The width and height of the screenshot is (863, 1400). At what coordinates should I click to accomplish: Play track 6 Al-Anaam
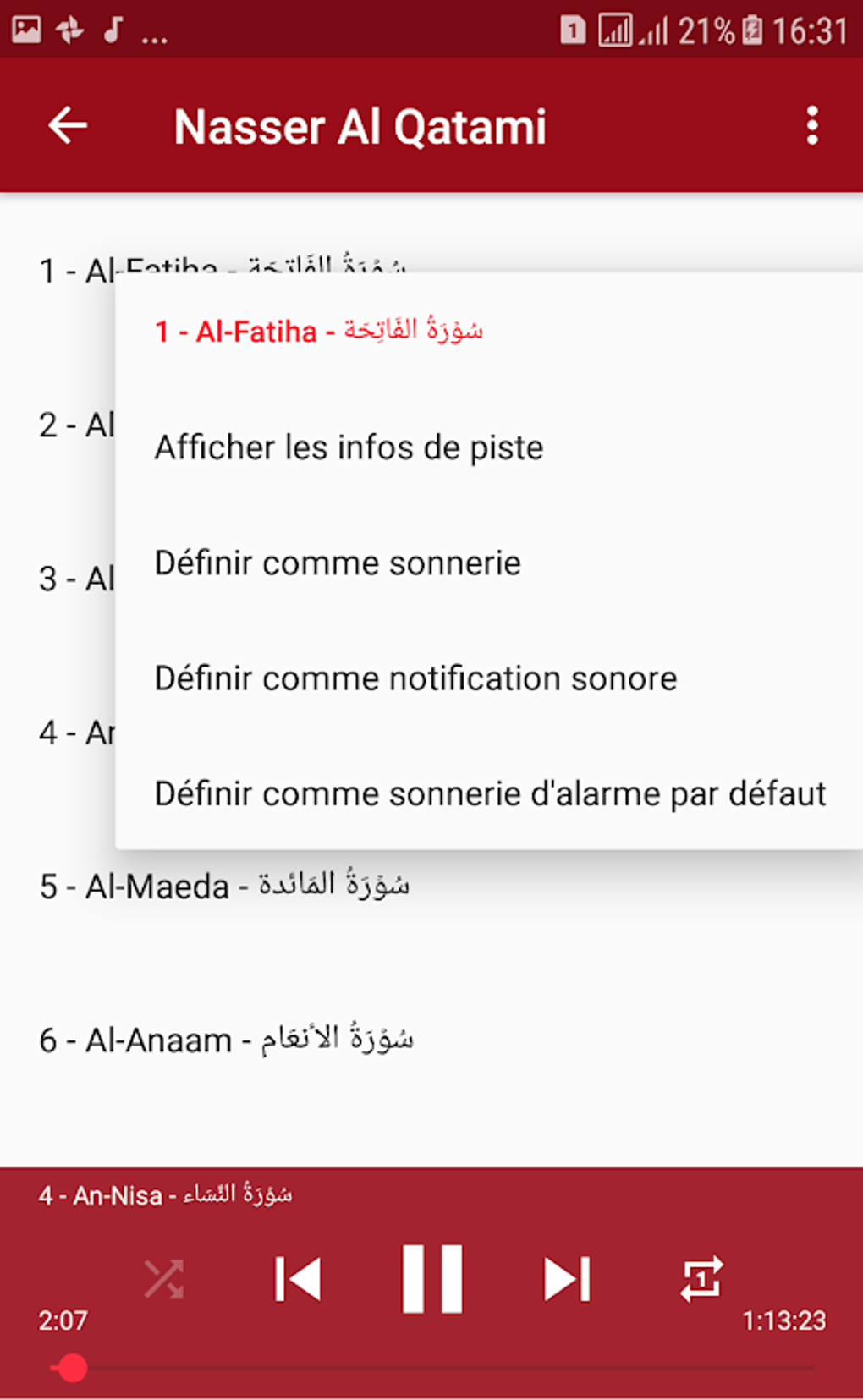tap(226, 1040)
